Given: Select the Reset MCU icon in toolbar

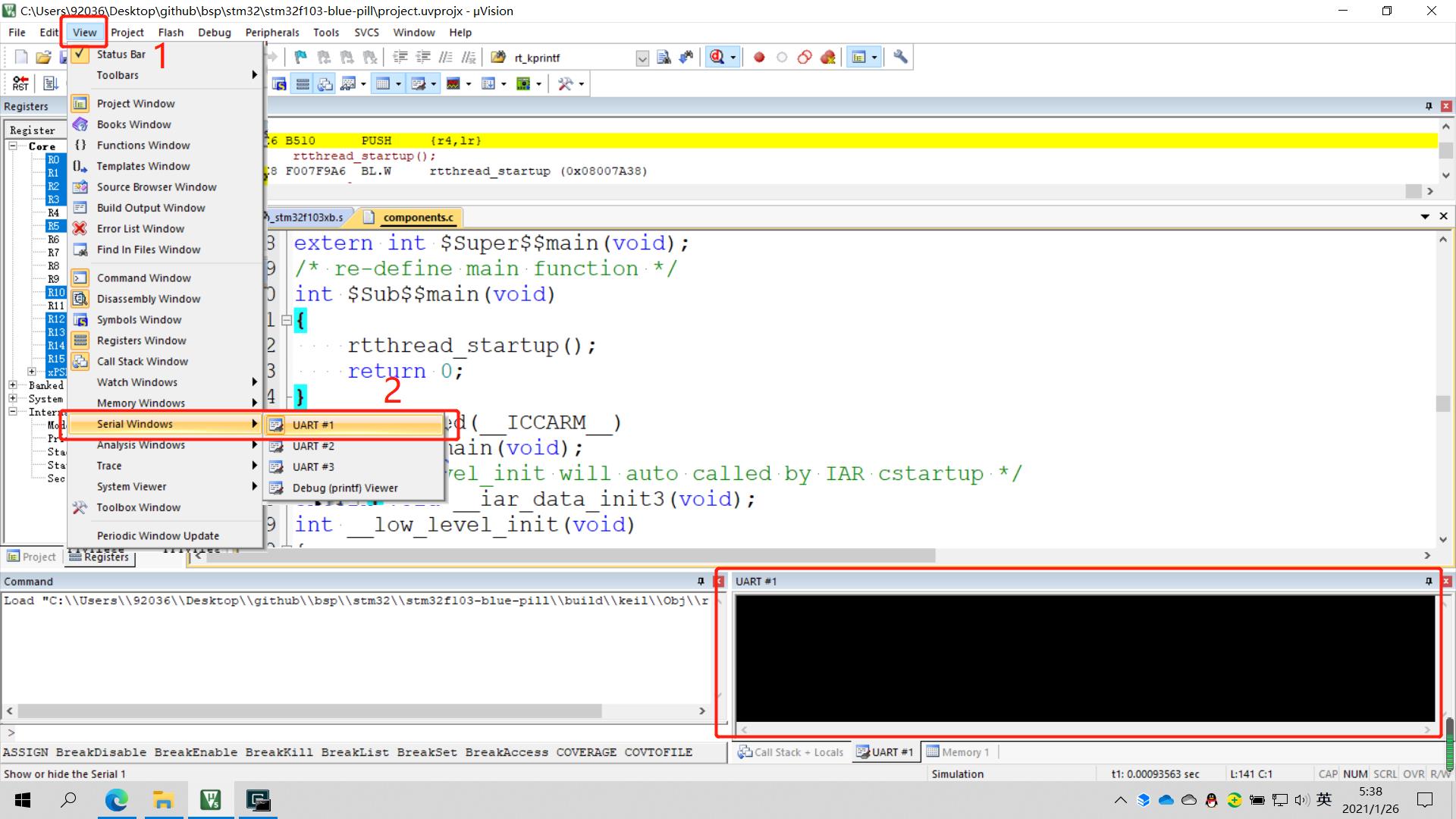Looking at the screenshot, I should tap(20, 83).
